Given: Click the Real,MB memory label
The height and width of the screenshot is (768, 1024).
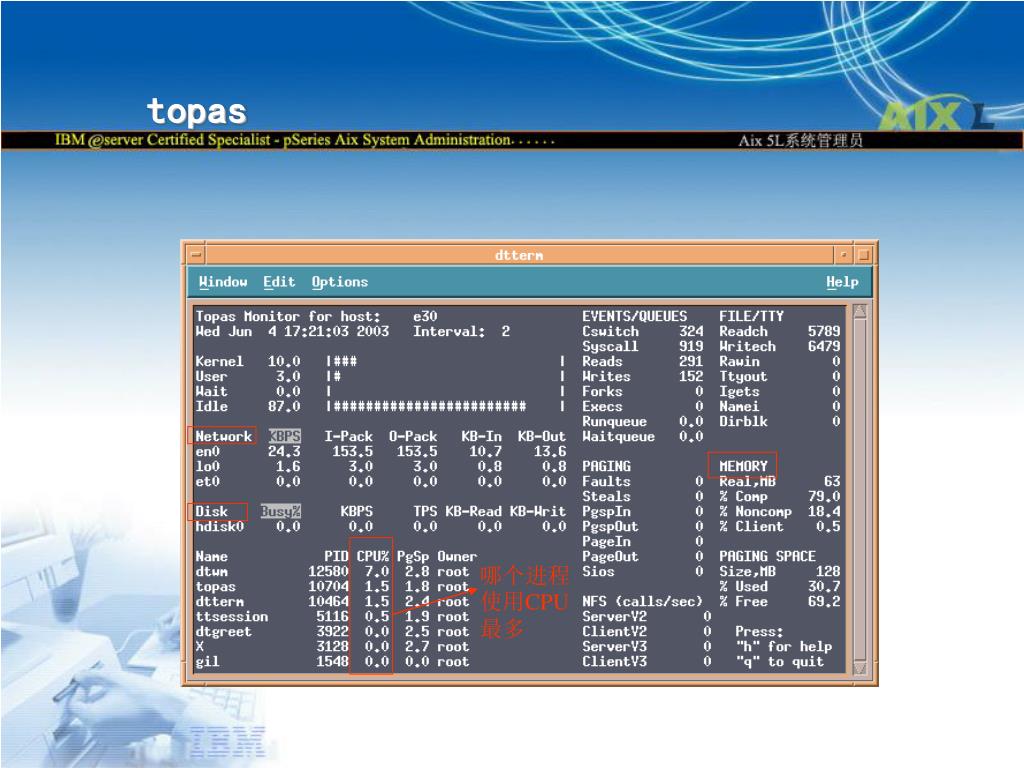Looking at the screenshot, I should pyautogui.click(x=747, y=481).
